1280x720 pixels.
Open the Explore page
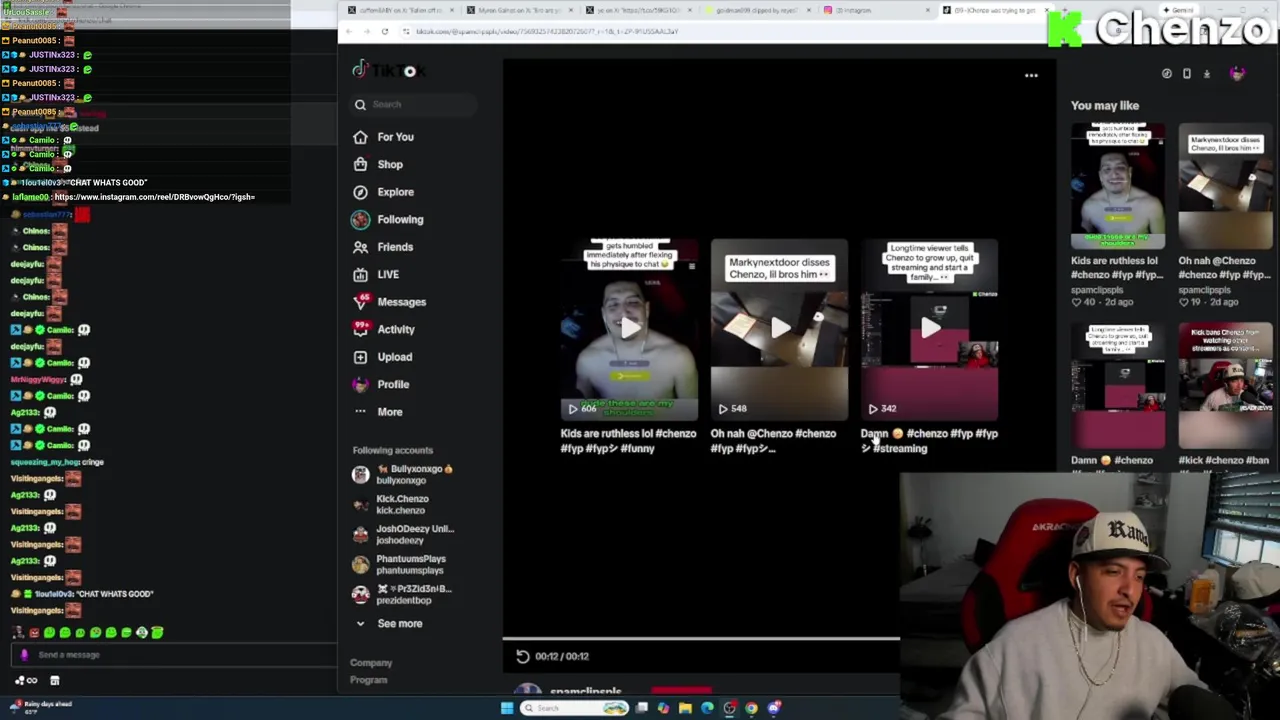(x=384, y=192)
